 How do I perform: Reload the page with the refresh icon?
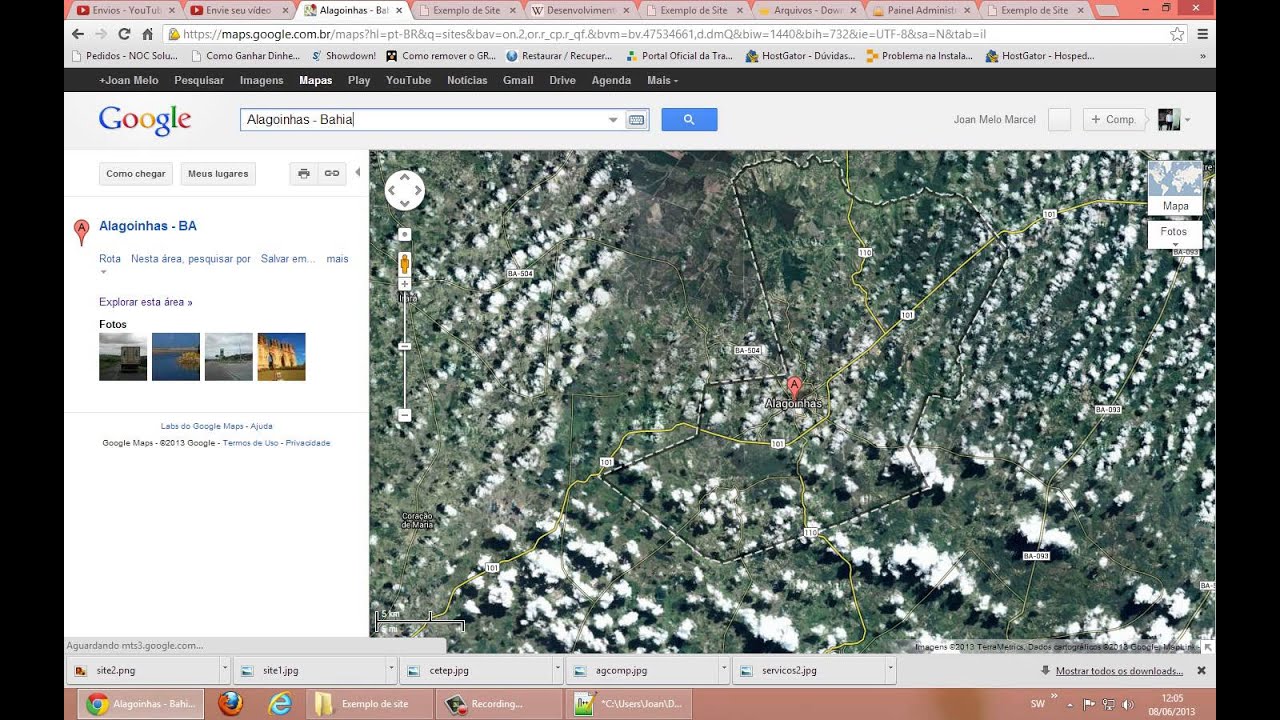(x=124, y=33)
